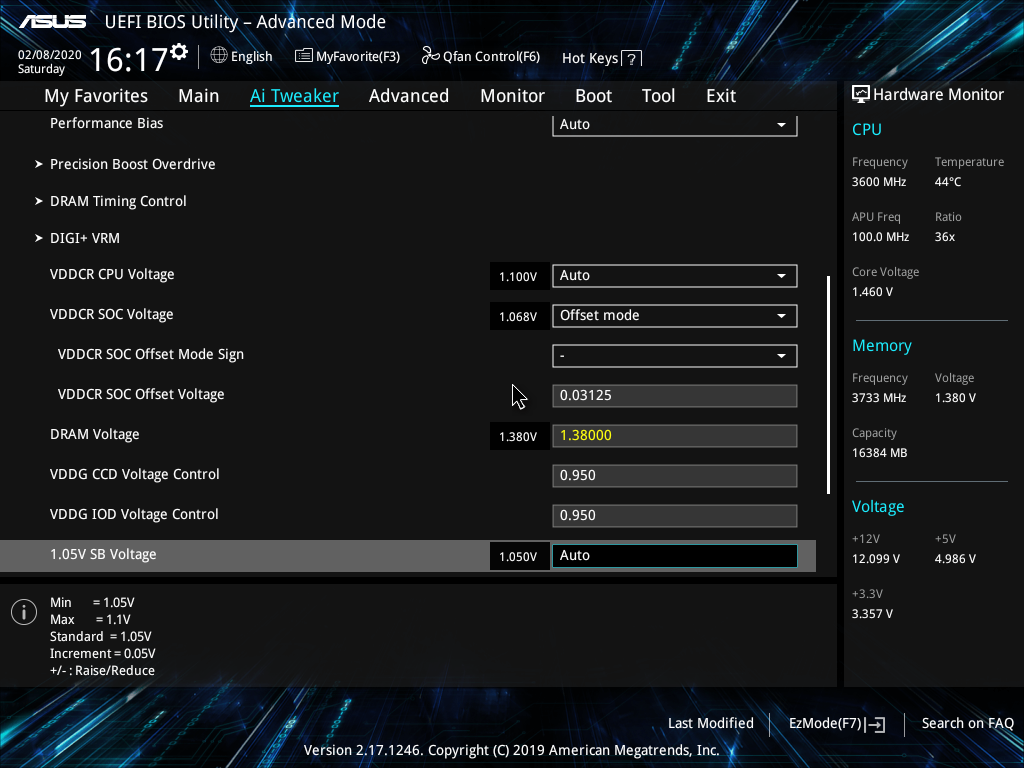Screen dimensions: 1024x768
Task: Click the Hardware Monitor screen icon
Action: (x=861, y=95)
